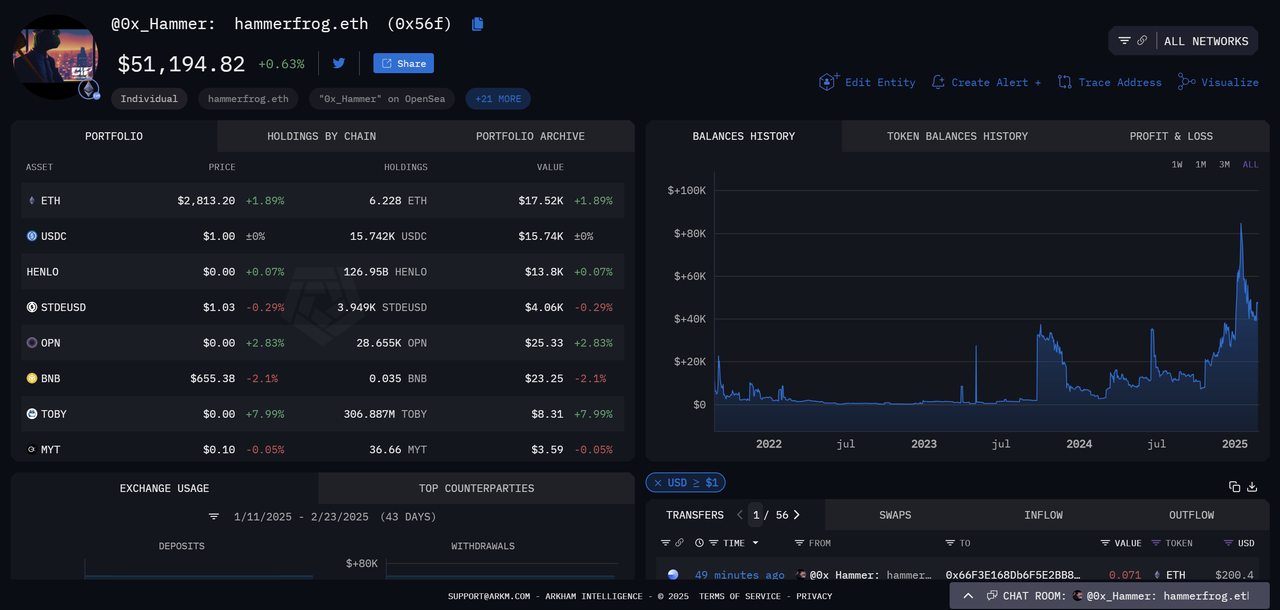
Task: Open the Visualize graph icon
Action: click(x=1186, y=82)
